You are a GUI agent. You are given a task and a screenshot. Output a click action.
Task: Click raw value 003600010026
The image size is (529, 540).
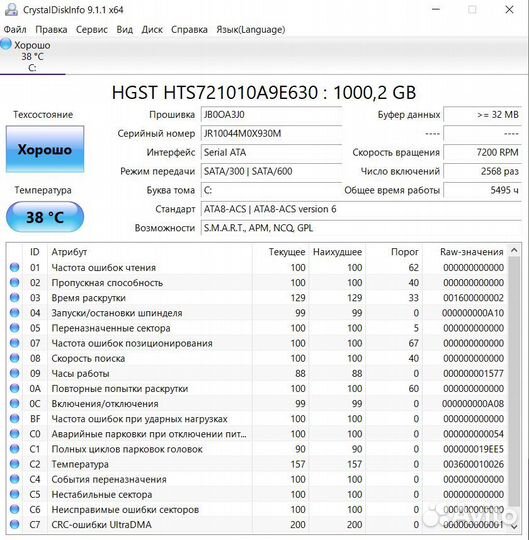coord(473,465)
